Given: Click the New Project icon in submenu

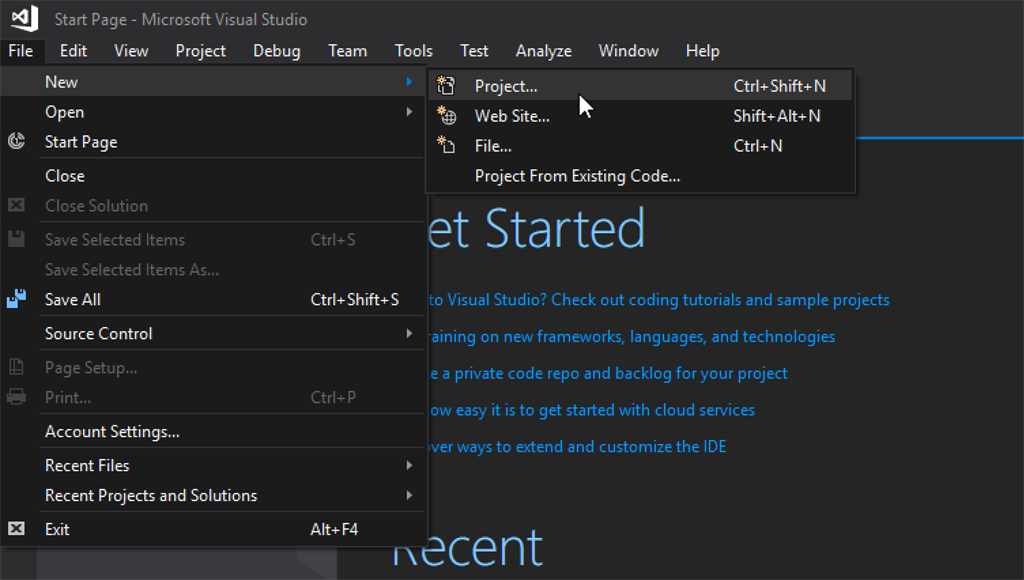Looking at the screenshot, I should [x=447, y=86].
